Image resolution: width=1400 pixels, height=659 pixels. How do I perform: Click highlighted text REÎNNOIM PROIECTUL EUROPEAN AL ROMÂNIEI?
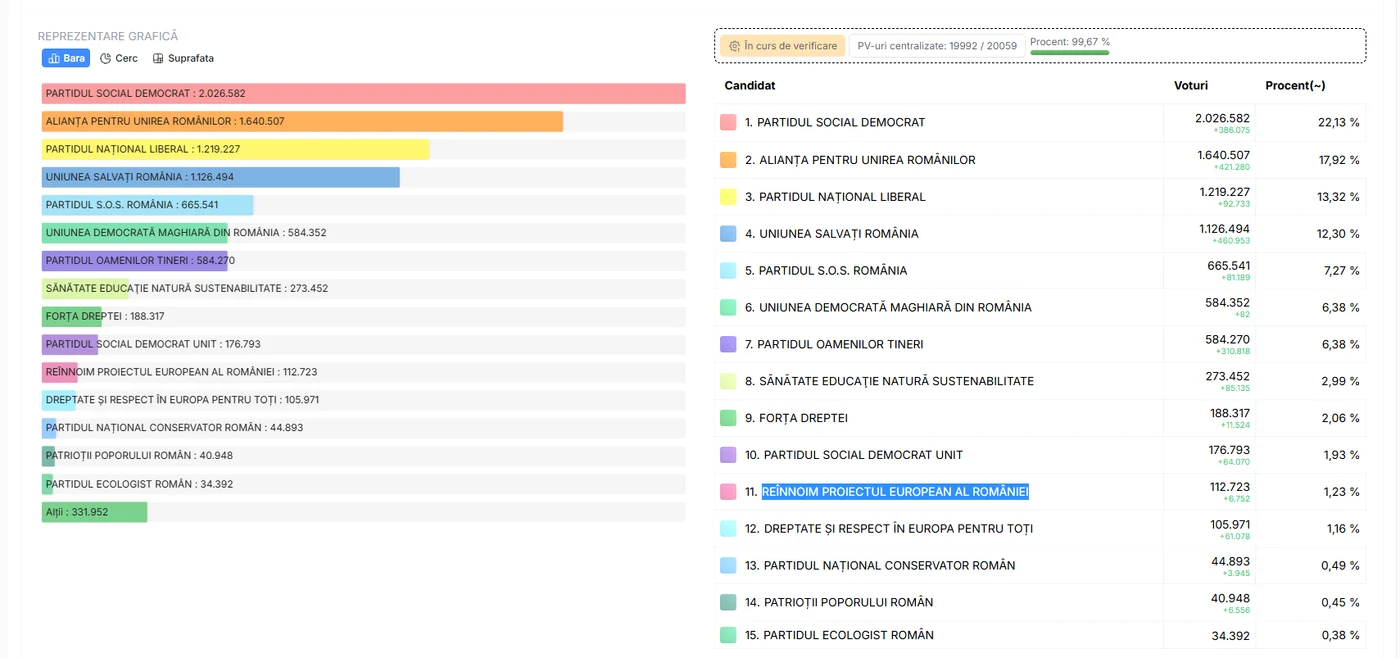click(895, 491)
